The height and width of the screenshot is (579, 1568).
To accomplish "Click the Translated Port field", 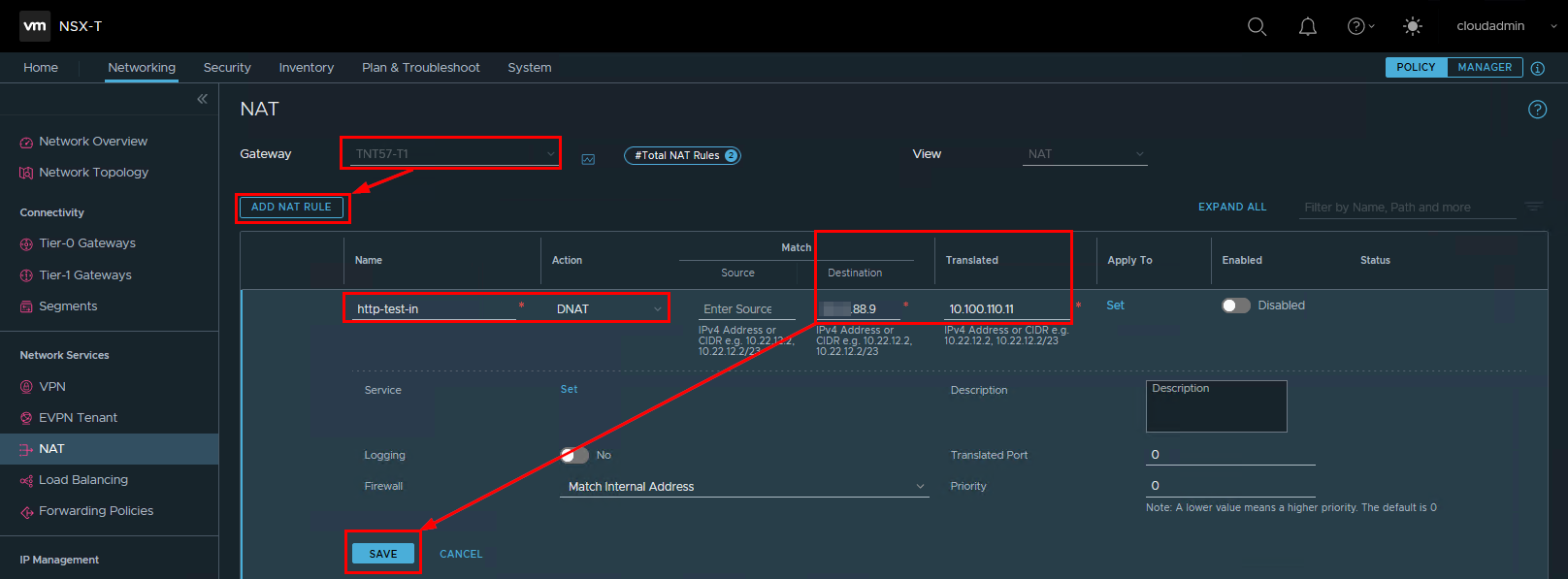I will [1230, 455].
